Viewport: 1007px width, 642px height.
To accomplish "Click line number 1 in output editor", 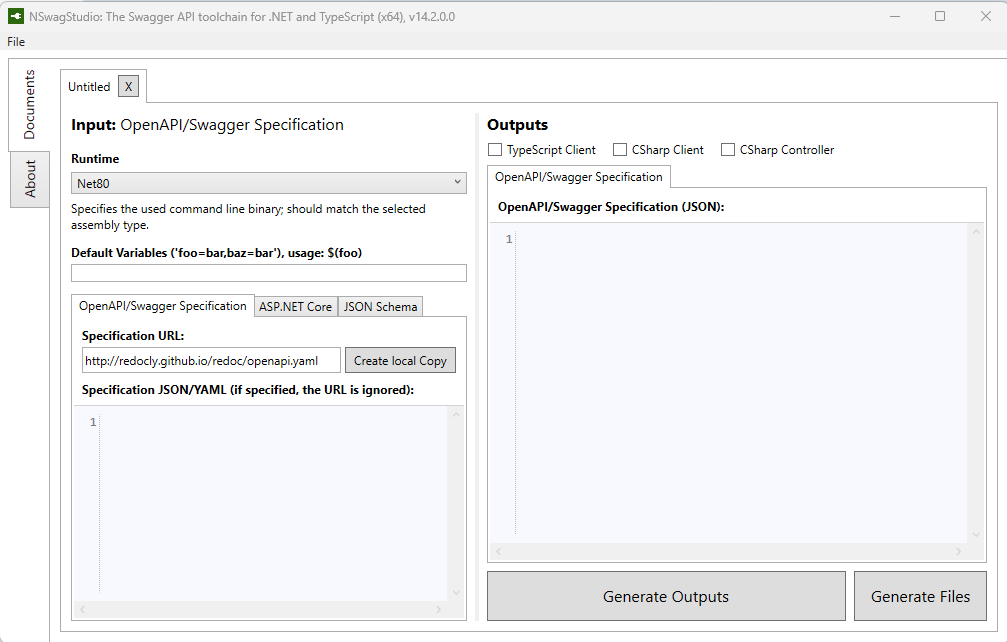I will pyautogui.click(x=509, y=239).
